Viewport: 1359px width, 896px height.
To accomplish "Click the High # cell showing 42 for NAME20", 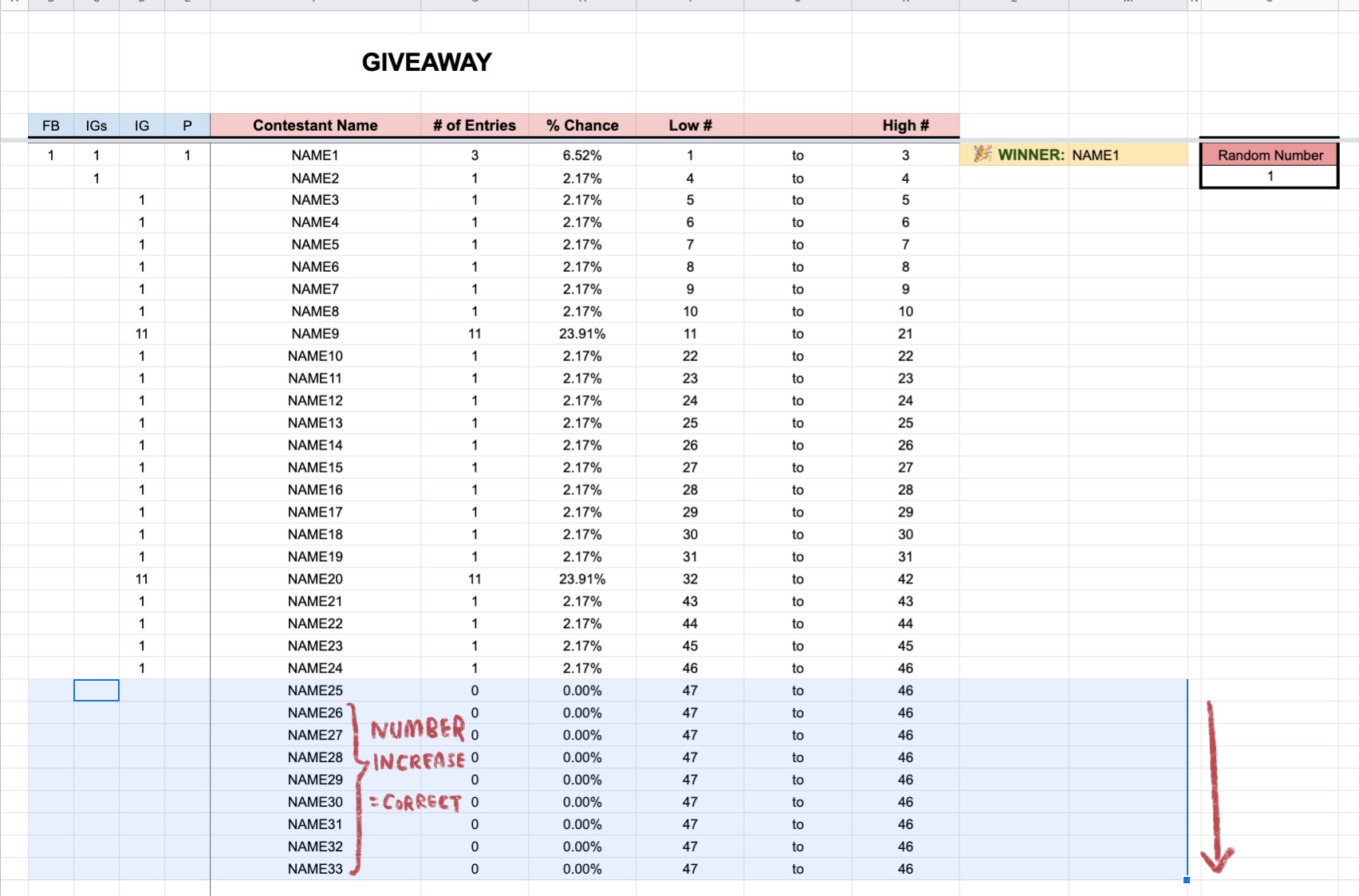I will click(x=905, y=580).
